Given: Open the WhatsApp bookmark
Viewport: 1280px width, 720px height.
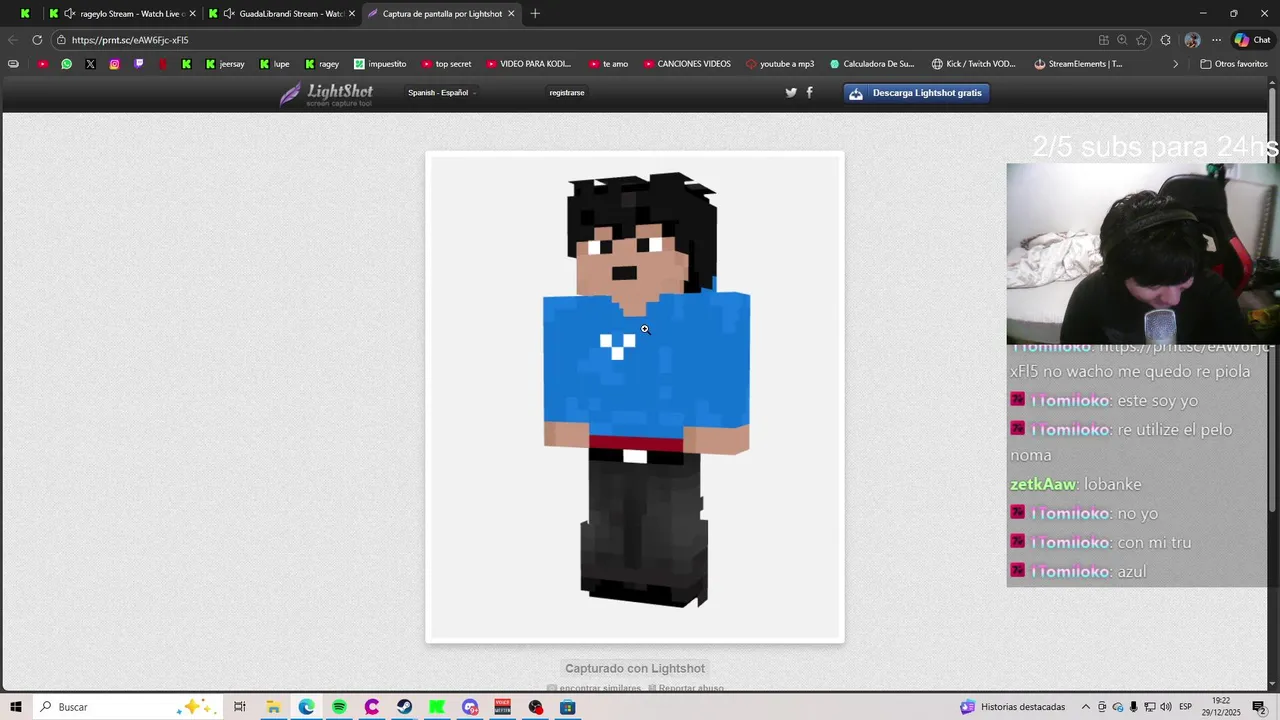Looking at the screenshot, I should pyautogui.click(x=66, y=64).
